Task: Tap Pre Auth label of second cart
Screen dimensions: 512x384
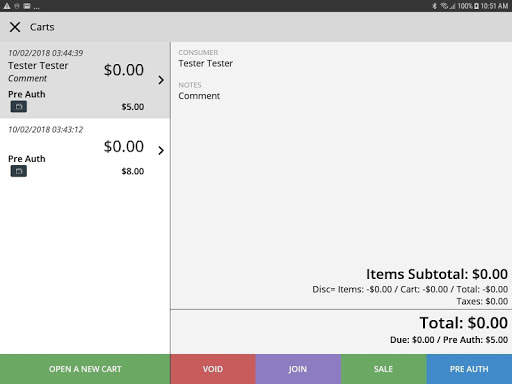Action: pyautogui.click(x=27, y=159)
